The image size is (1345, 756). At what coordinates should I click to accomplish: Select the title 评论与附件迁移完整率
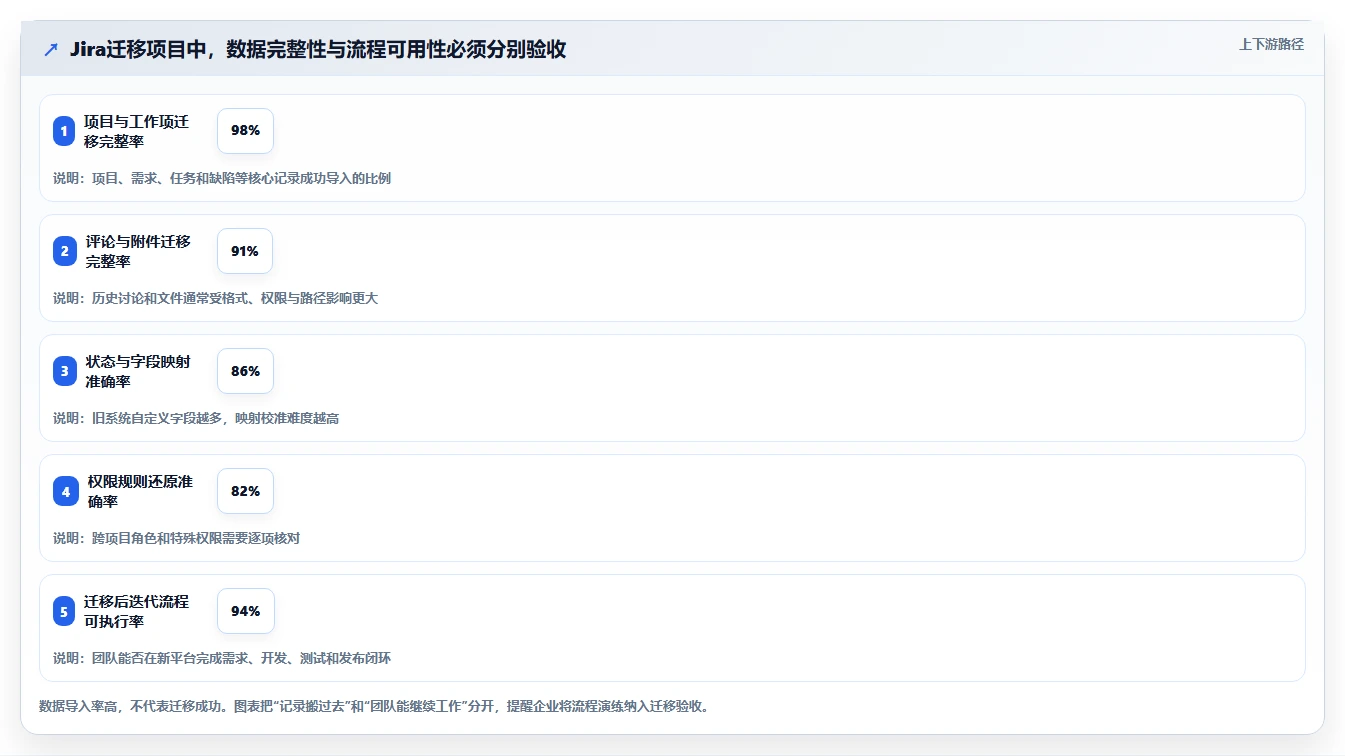[138, 251]
